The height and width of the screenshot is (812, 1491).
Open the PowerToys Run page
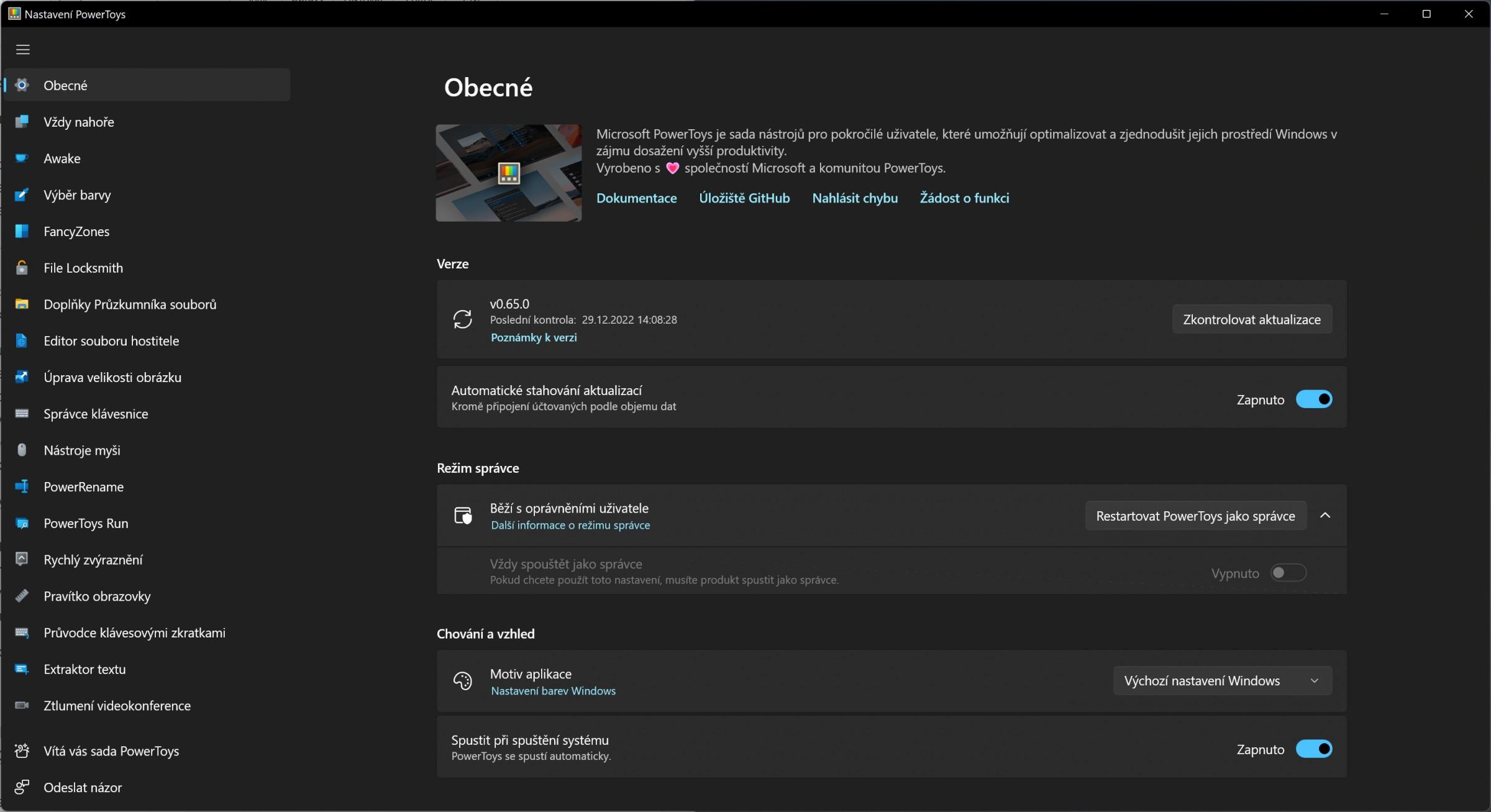pos(147,523)
